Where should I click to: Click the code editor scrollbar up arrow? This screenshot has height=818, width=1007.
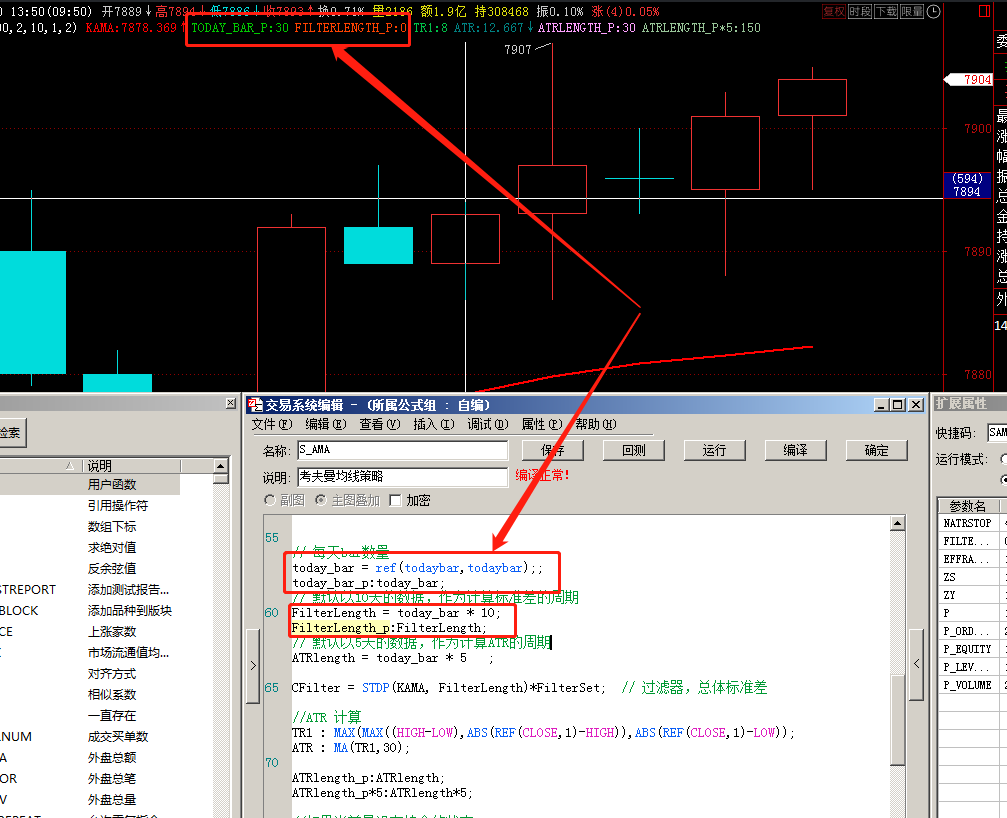pos(898,523)
